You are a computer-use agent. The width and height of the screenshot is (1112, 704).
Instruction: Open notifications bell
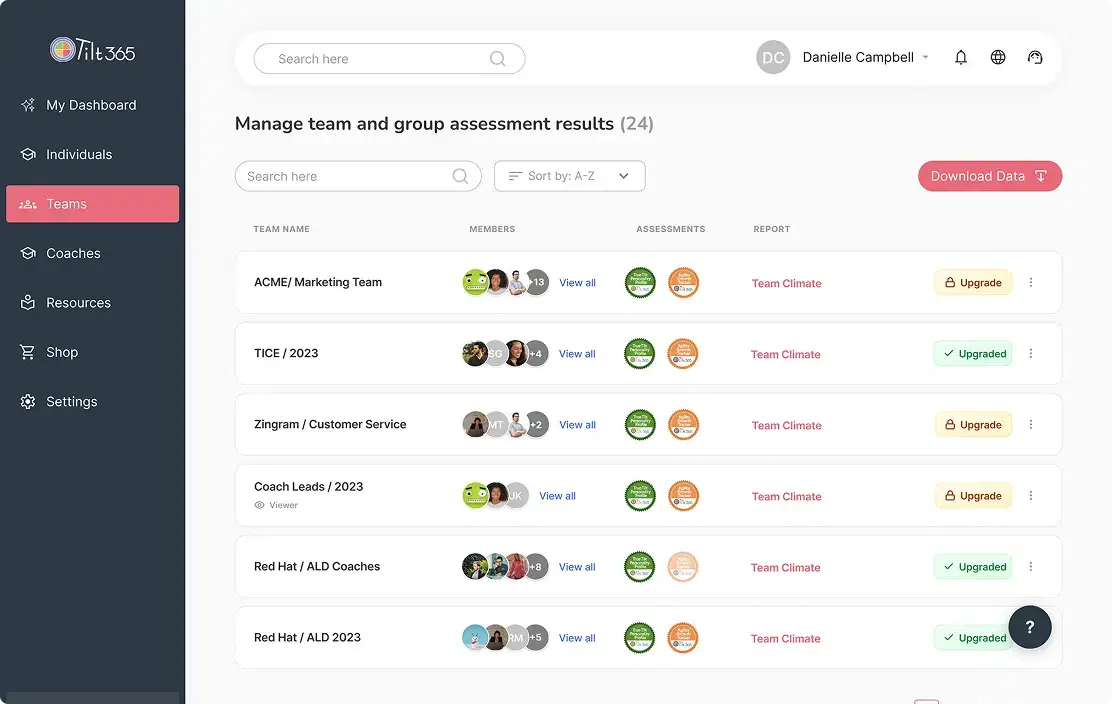[x=961, y=57]
